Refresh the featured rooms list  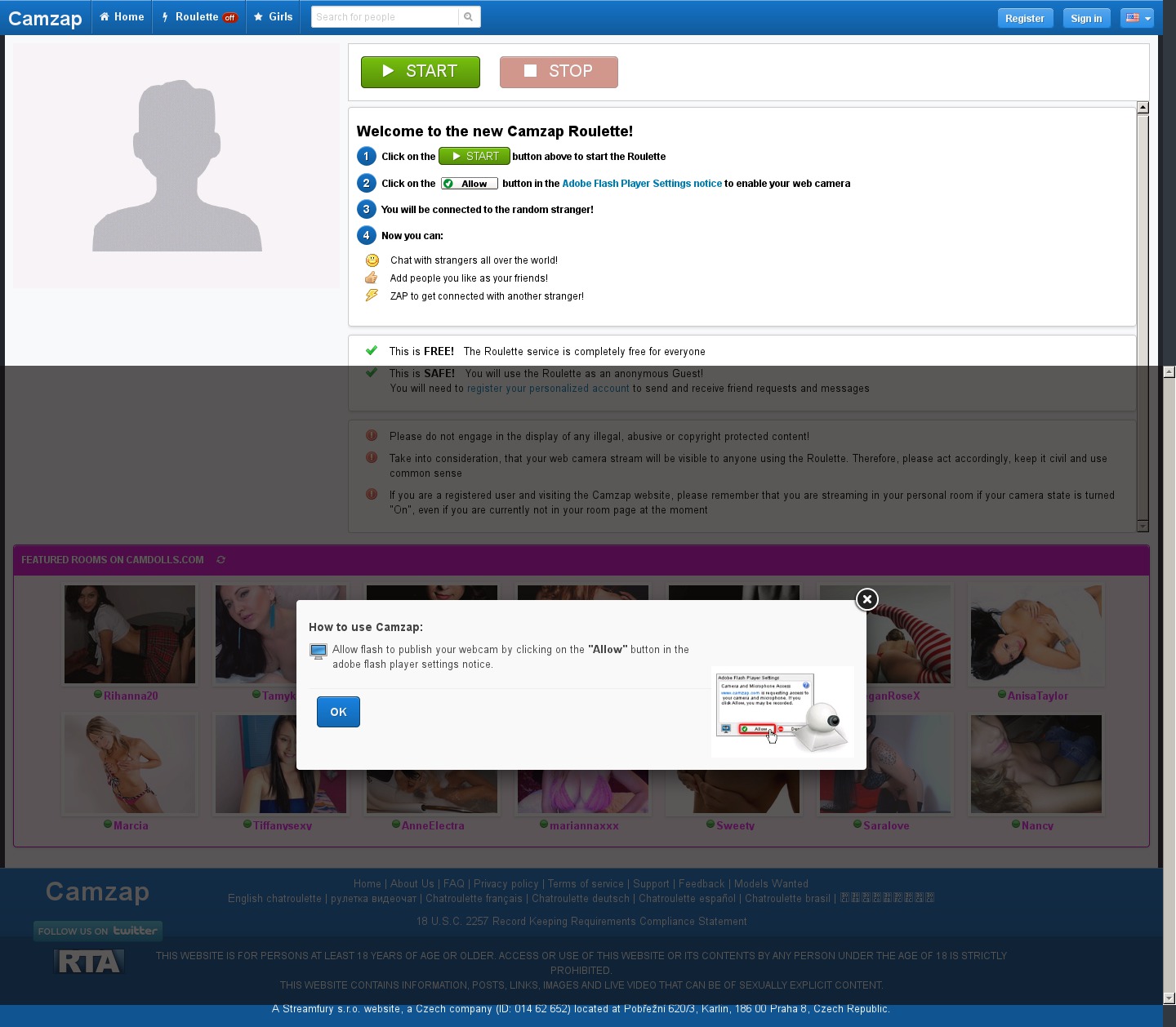pyautogui.click(x=221, y=560)
